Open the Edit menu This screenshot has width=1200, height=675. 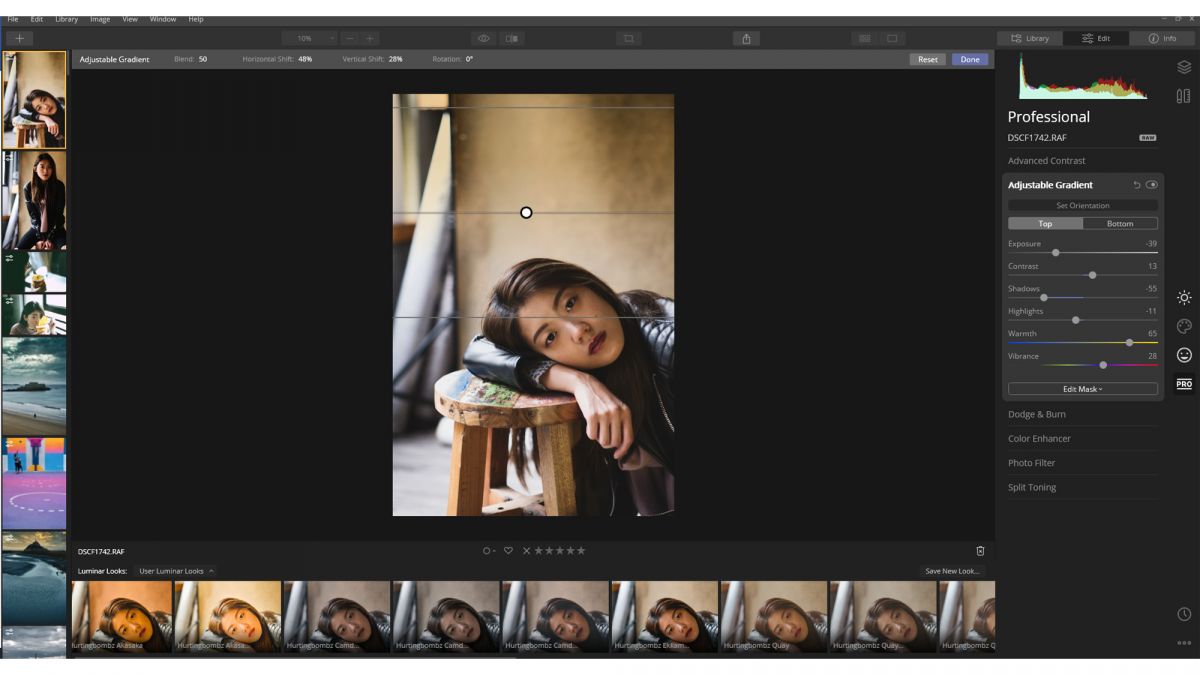pos(37,19)
